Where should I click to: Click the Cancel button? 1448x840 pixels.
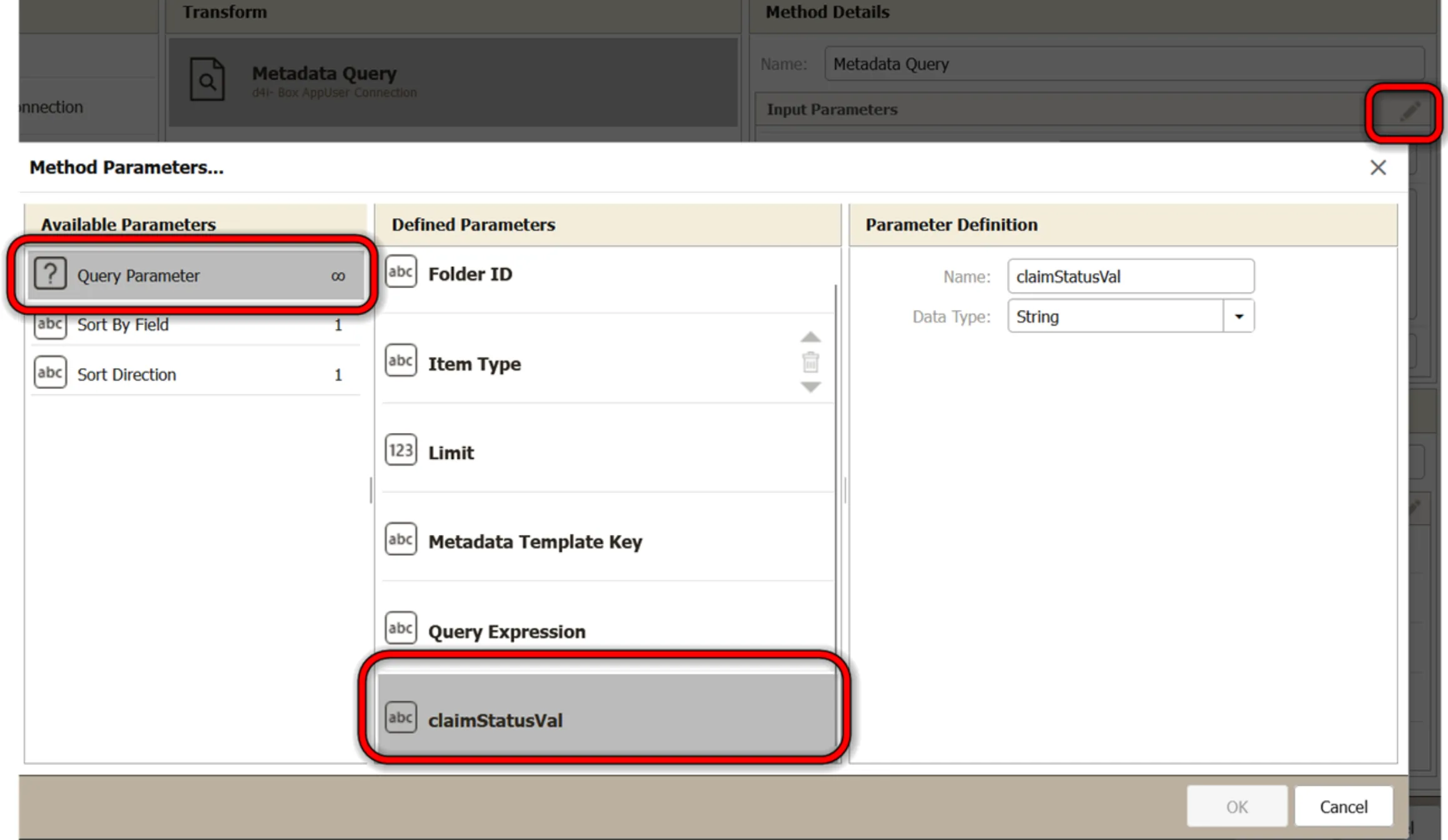1344,806
